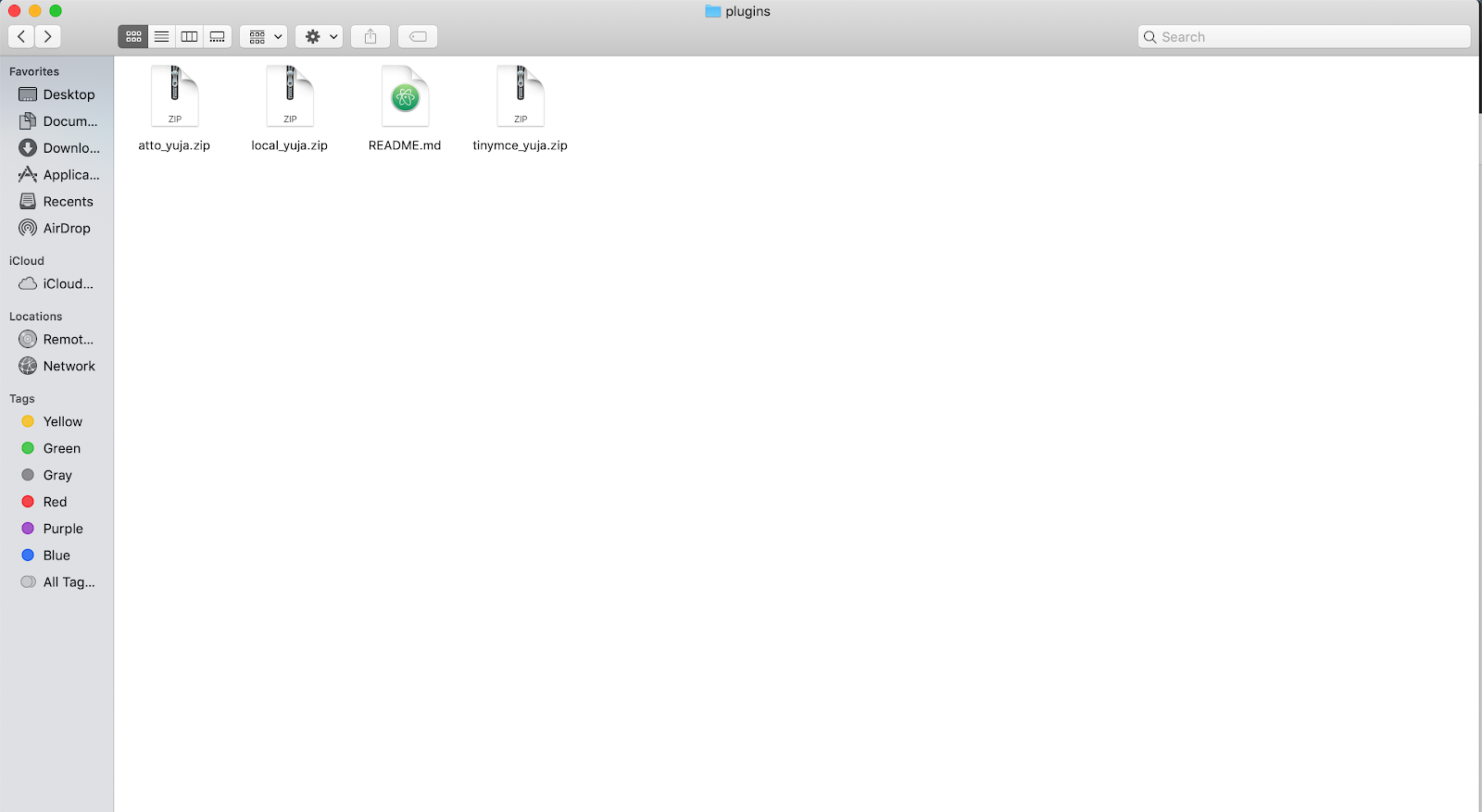Open the group-by arrangement dropdown
The width and height of the screenshot is (1482, 812).
point(264,37)
